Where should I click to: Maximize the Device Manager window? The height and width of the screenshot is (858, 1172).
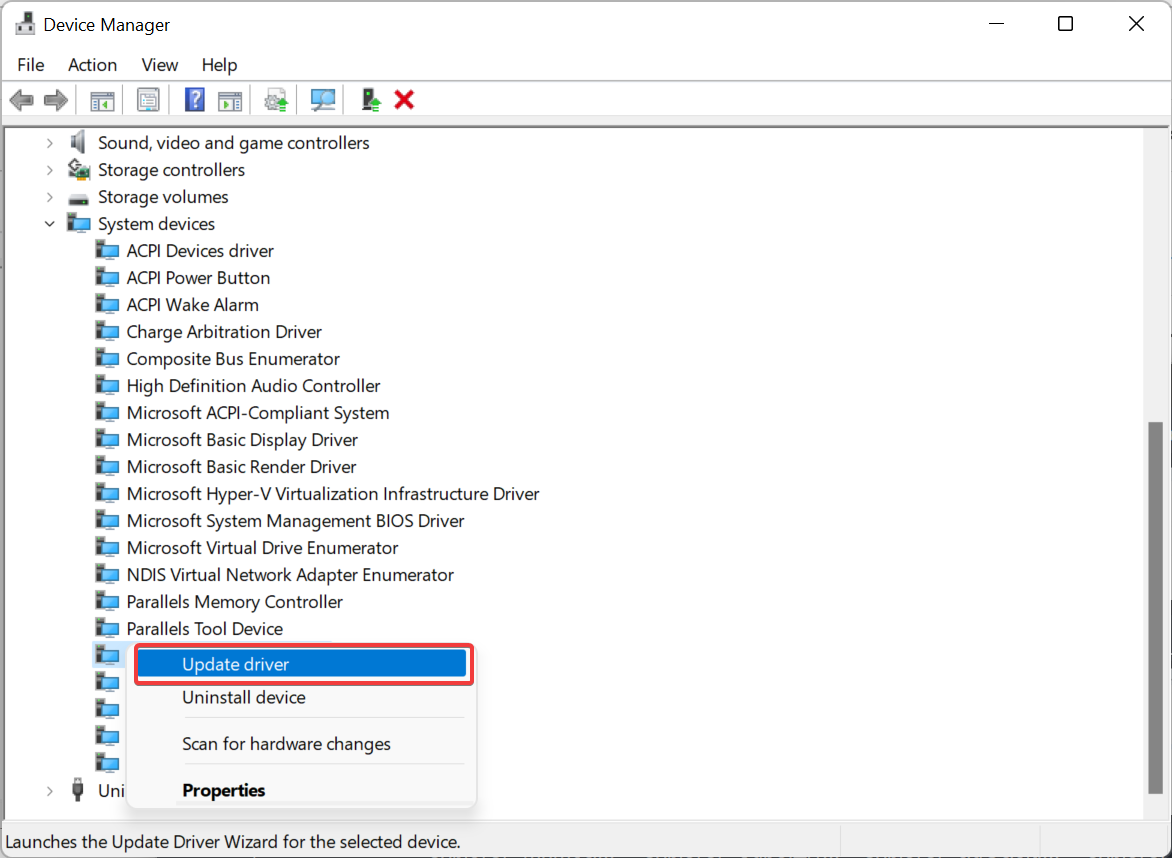1065,24
